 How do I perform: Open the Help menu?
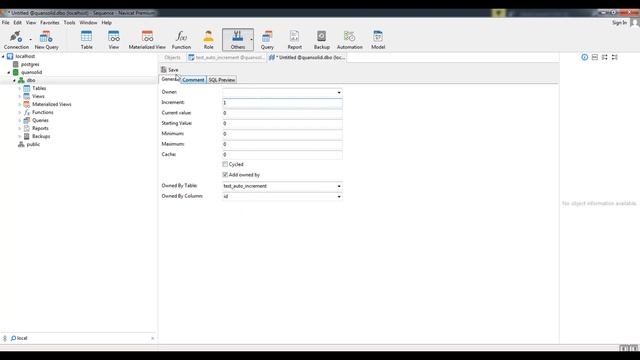(x=107, y=23)
